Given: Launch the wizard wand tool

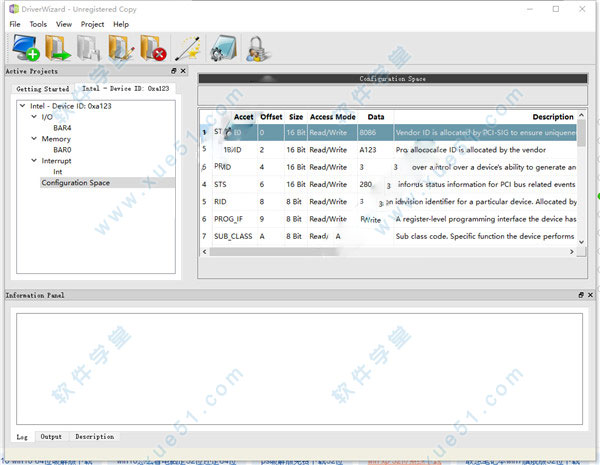Looking at the screenshot, I should point(187,48).
